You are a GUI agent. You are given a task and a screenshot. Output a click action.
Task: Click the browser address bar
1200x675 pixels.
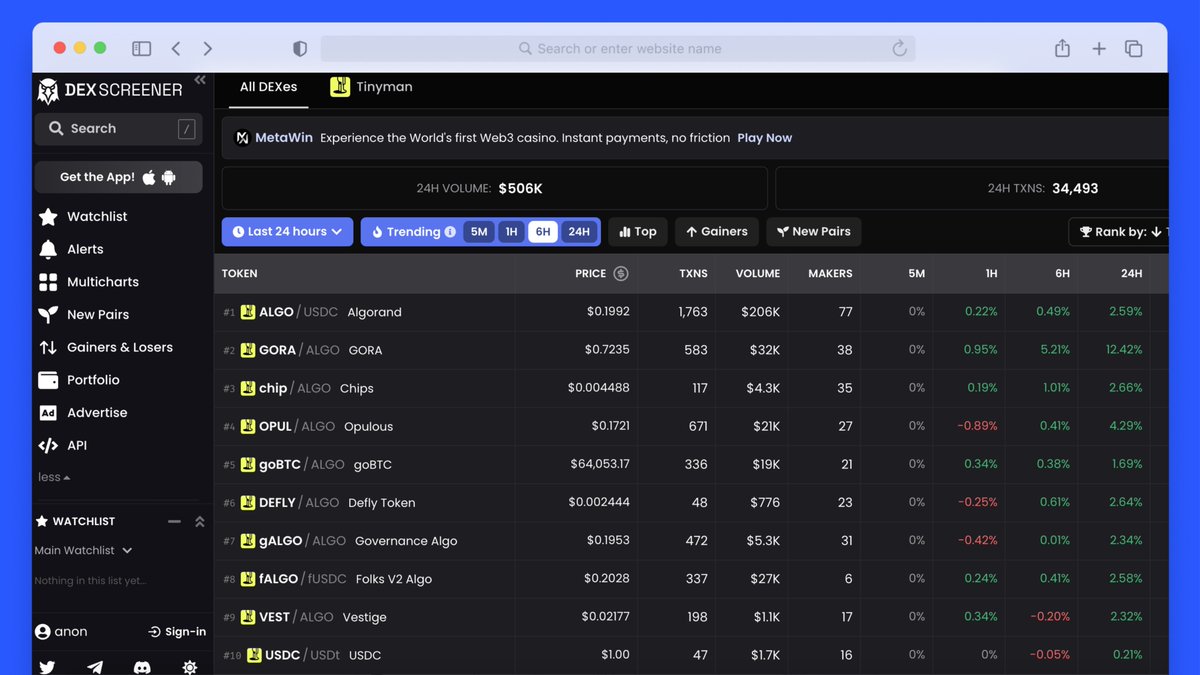pos(618,48)
